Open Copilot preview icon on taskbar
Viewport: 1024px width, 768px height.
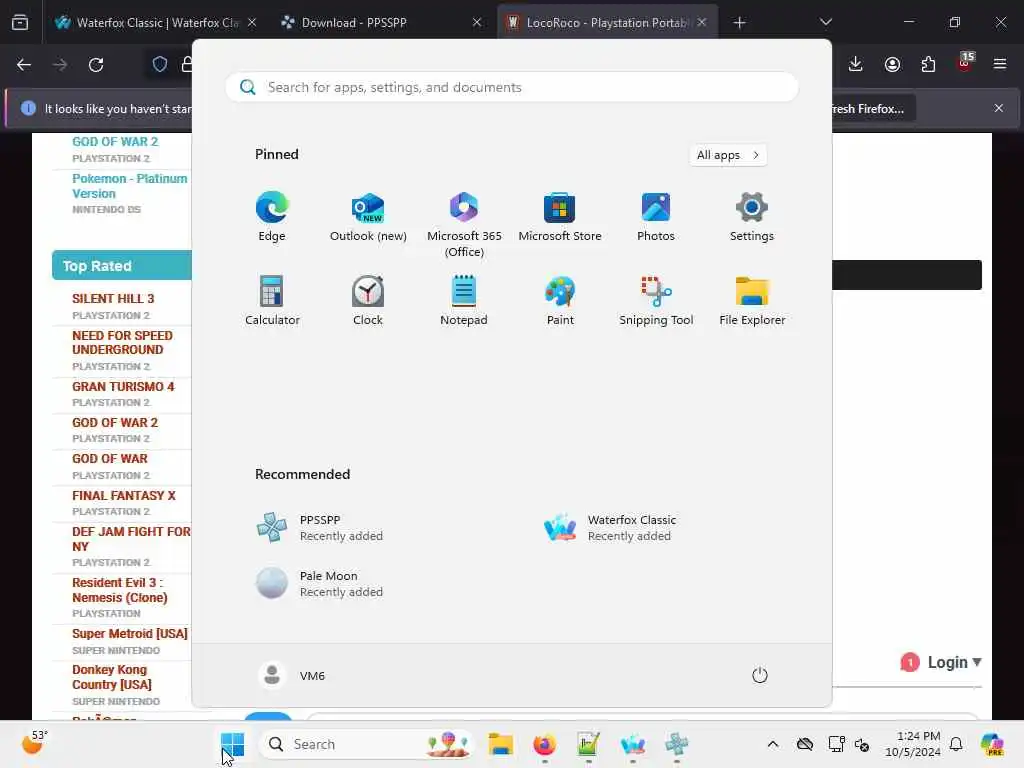click(x=992, y=744)
